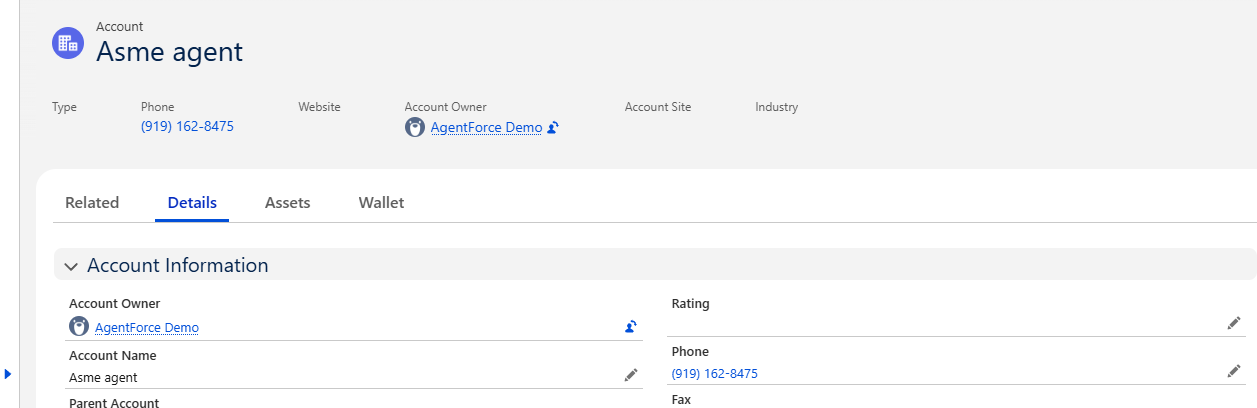Call header phone number (919) 162-8475
This screenshot has width=1257, height=408.
click(x=187, y=127)
